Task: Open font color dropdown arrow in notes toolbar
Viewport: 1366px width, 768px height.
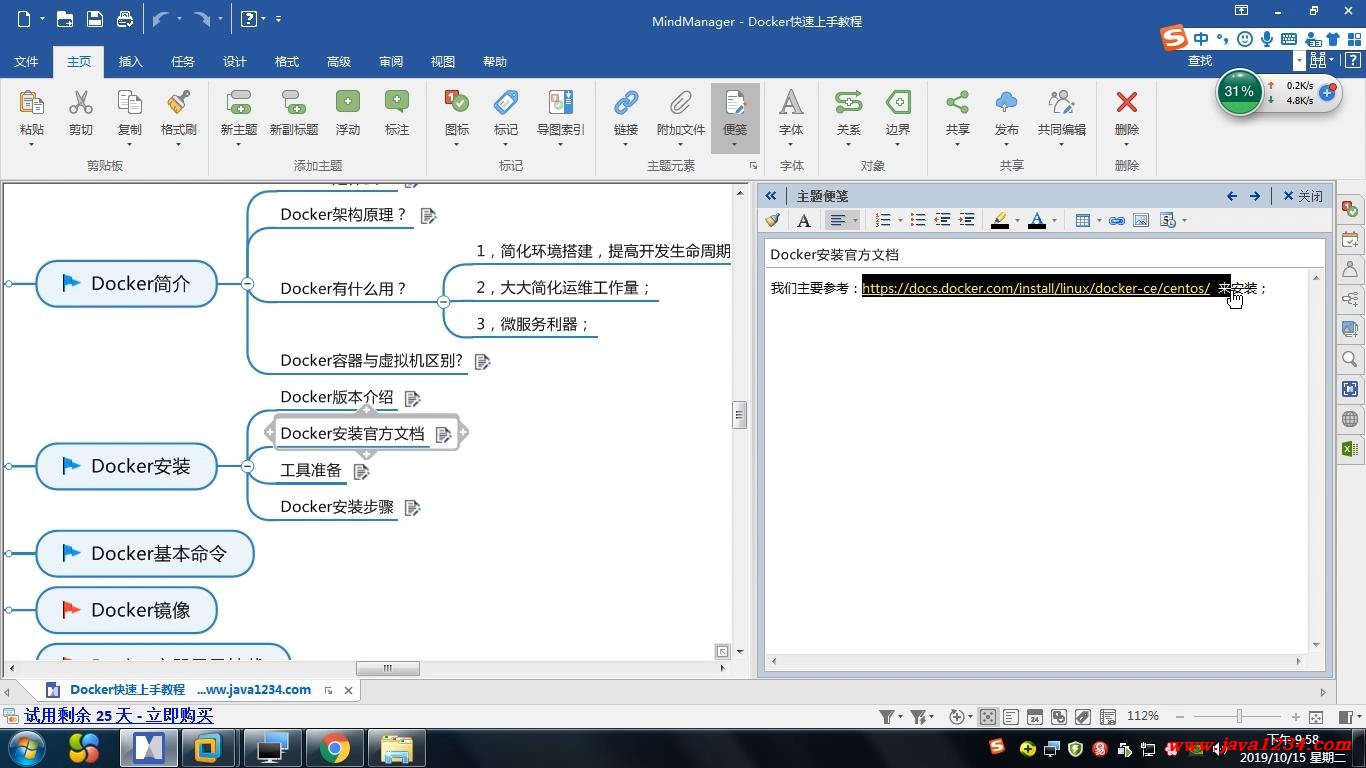Action: click(1054, 221)
